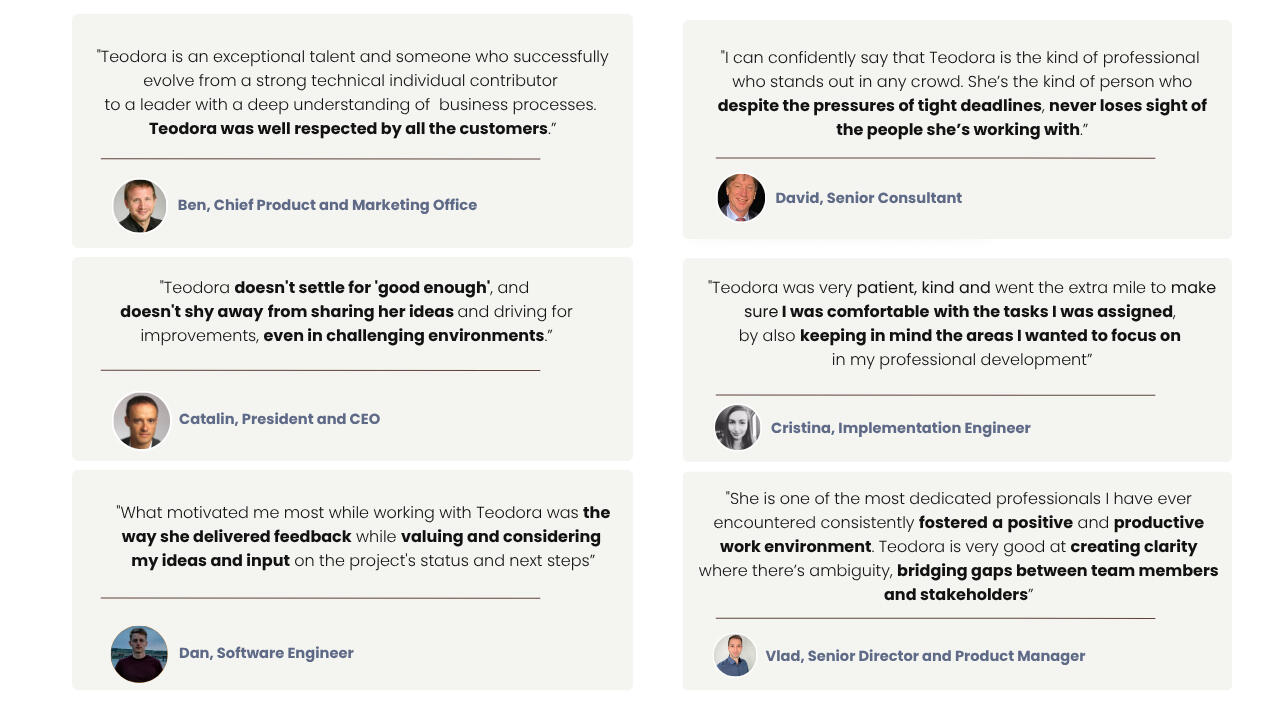The image size is (1280, 720).
Task: Click Catalin's avatar picture
Action: coord(141,420)
